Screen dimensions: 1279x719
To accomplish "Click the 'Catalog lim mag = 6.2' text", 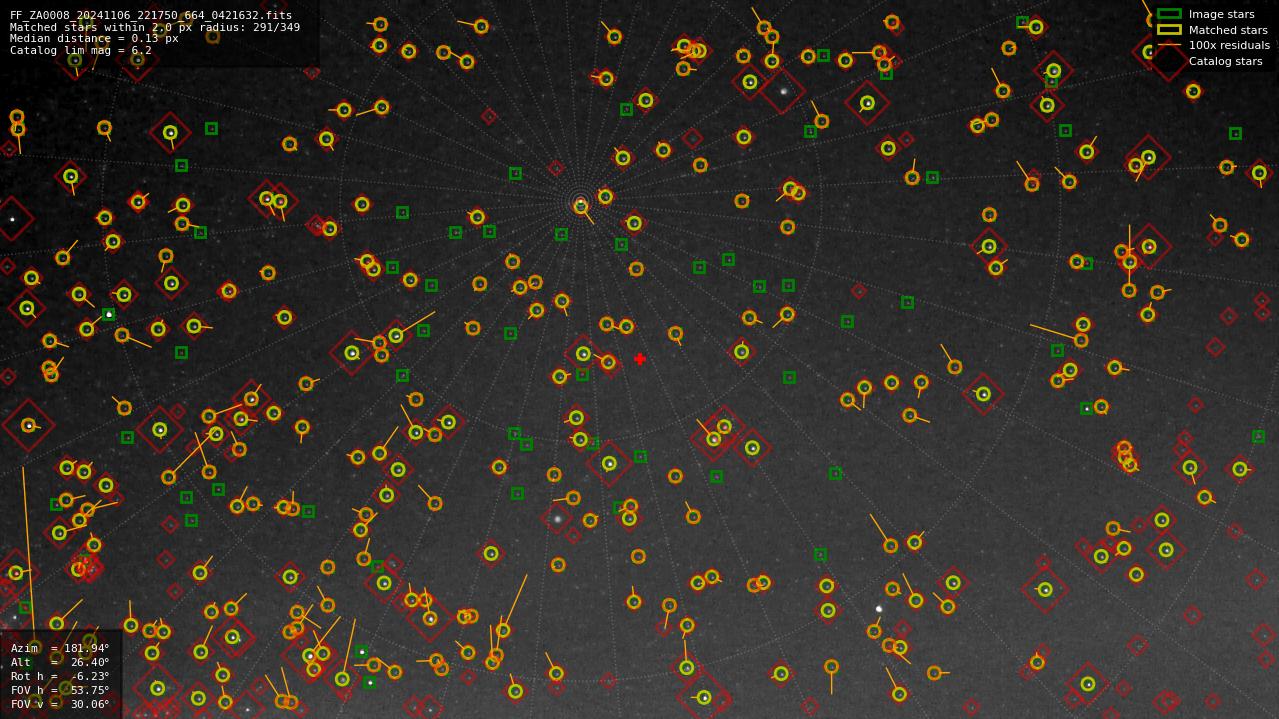I will 81,50.
